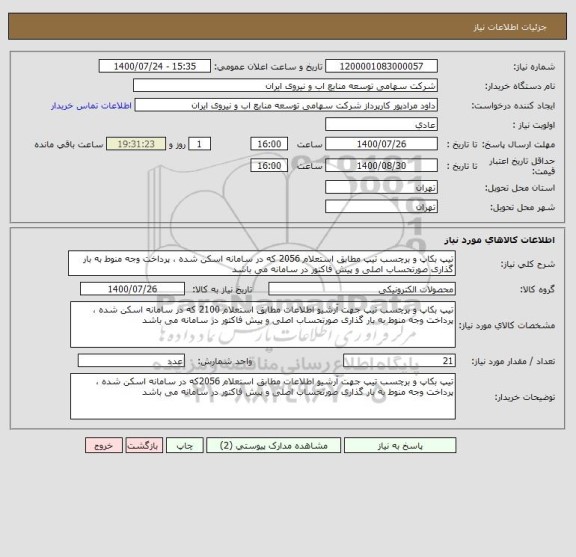Click the announcement date field 1400/07/24 - 15:35
Screen dimensions: 576x557
pyautogui.click(x=155, y=66)
